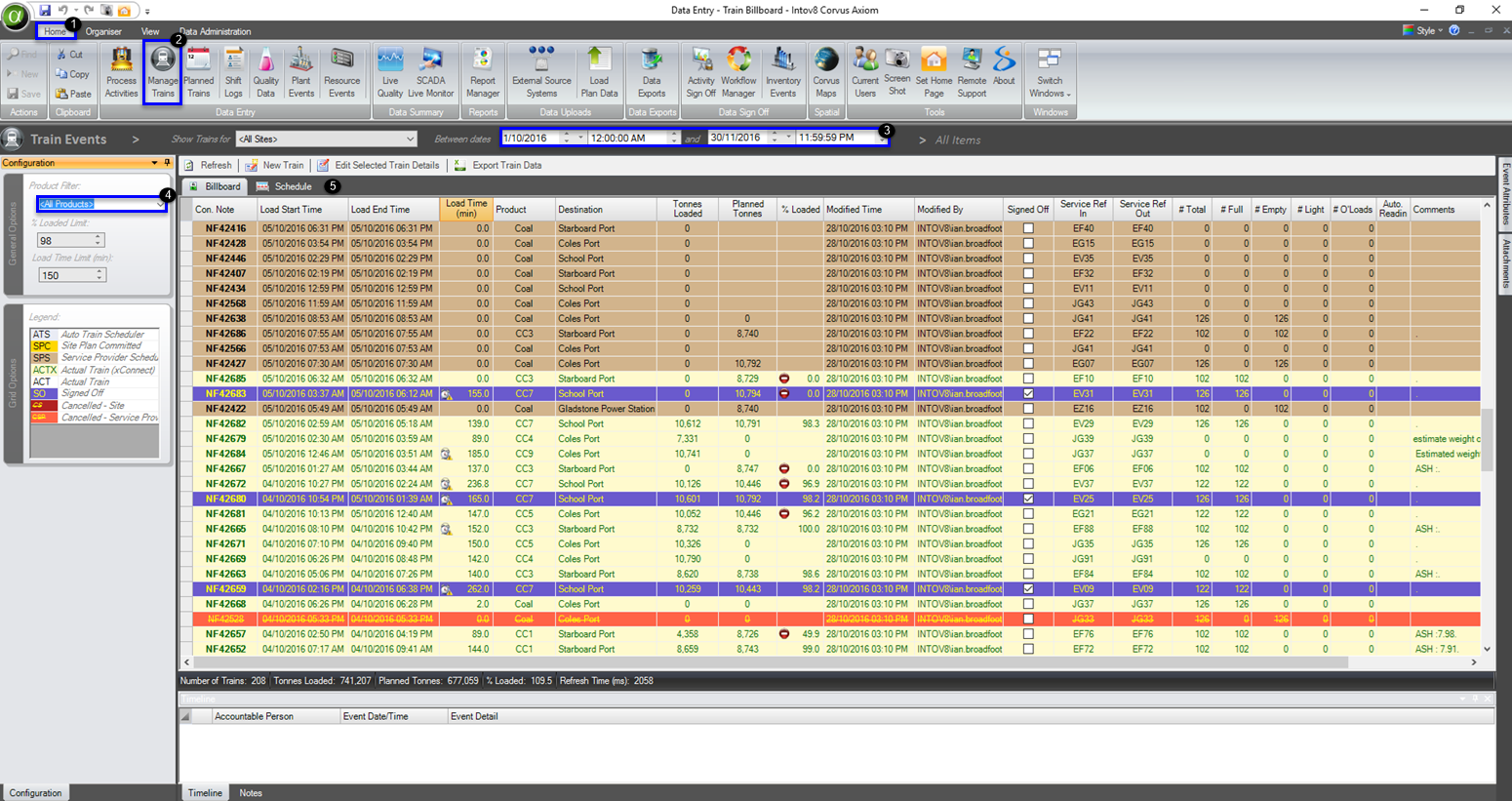Image resolution: width=1512 pixels, height=801 pixels.
Task: Open the Show Trains for sites dropdown
Action: click(410, 139)
